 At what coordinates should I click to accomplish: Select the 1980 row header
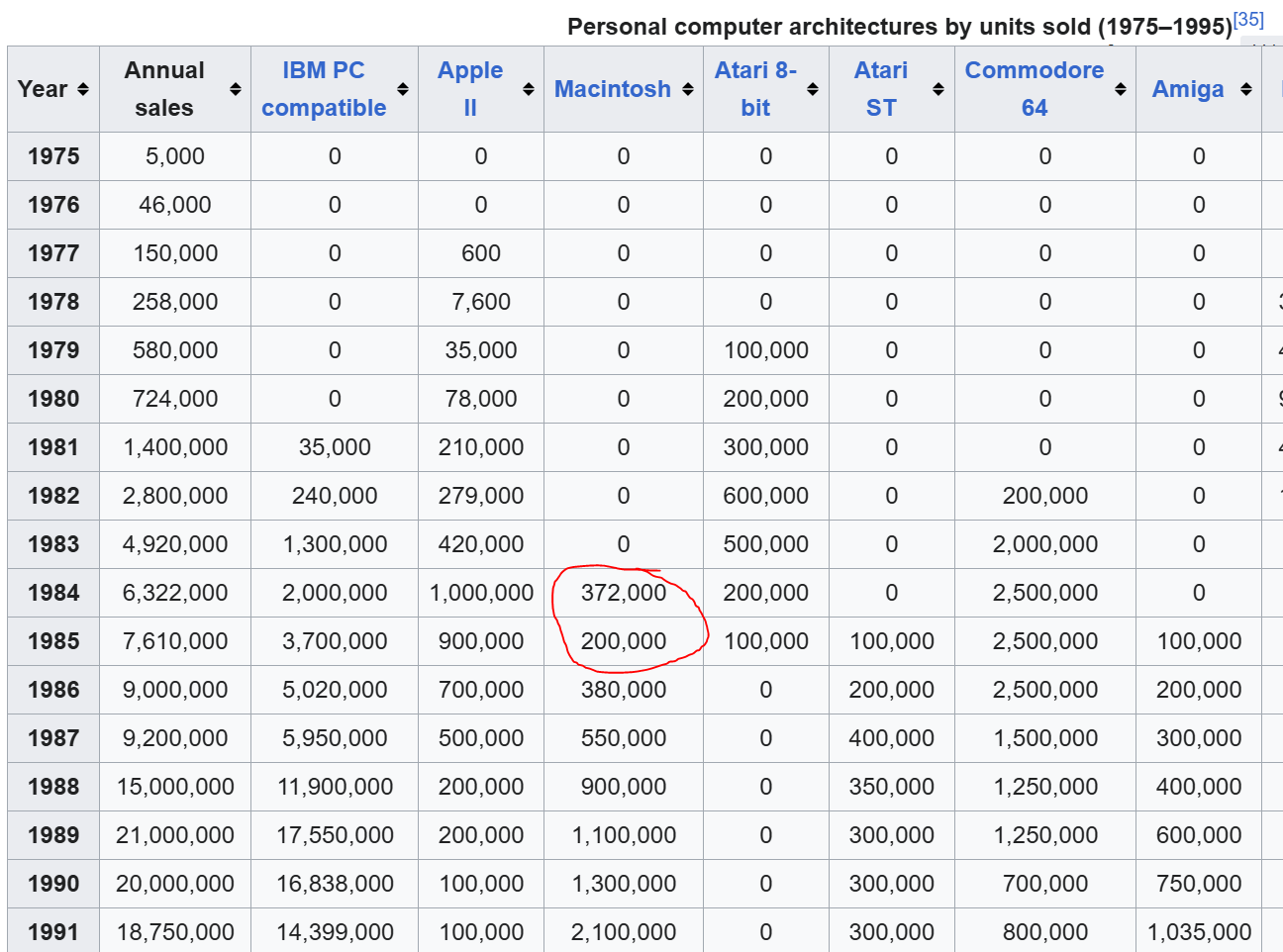pos(53,399)
